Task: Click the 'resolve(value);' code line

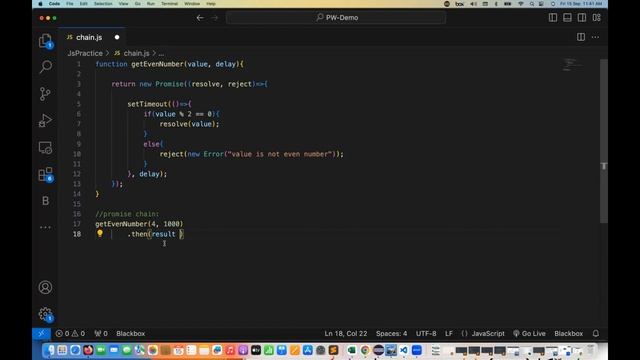Action: point(189,124)
